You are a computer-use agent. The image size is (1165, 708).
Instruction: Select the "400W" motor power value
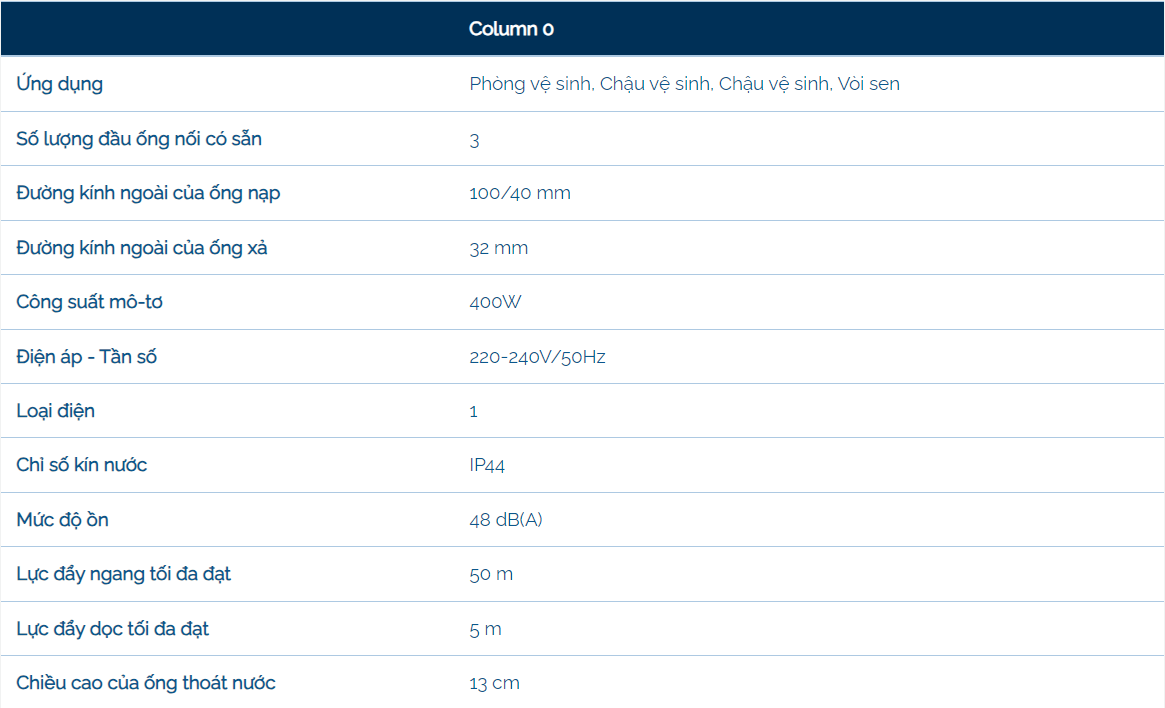point(495,302)
